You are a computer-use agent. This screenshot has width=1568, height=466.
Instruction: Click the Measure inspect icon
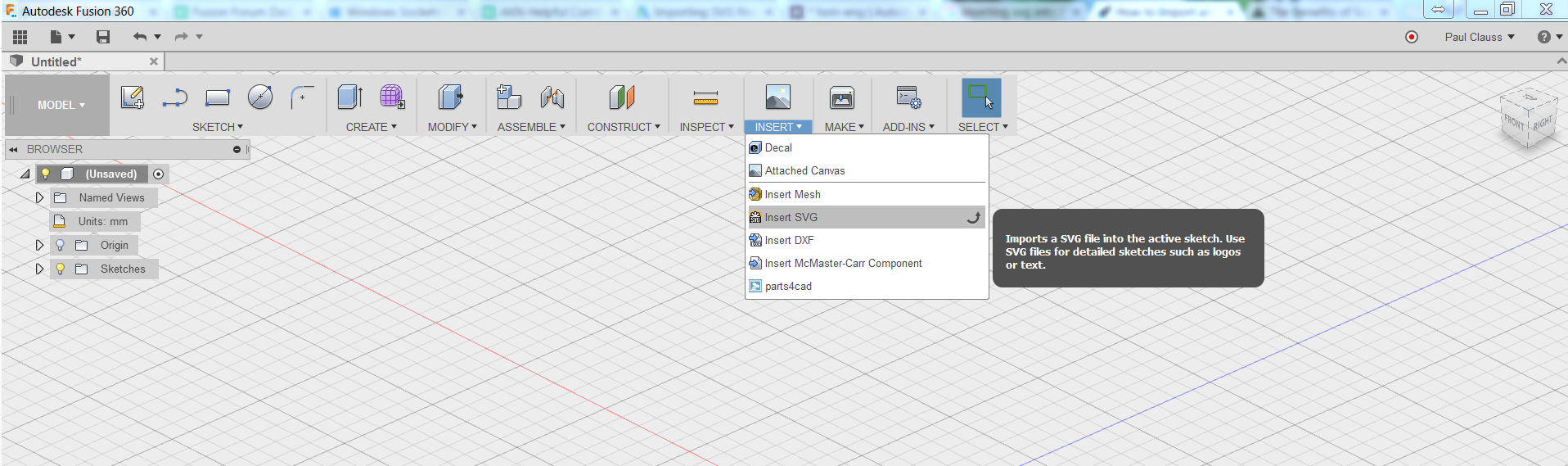pyautogui.click(x=705, y=98)
